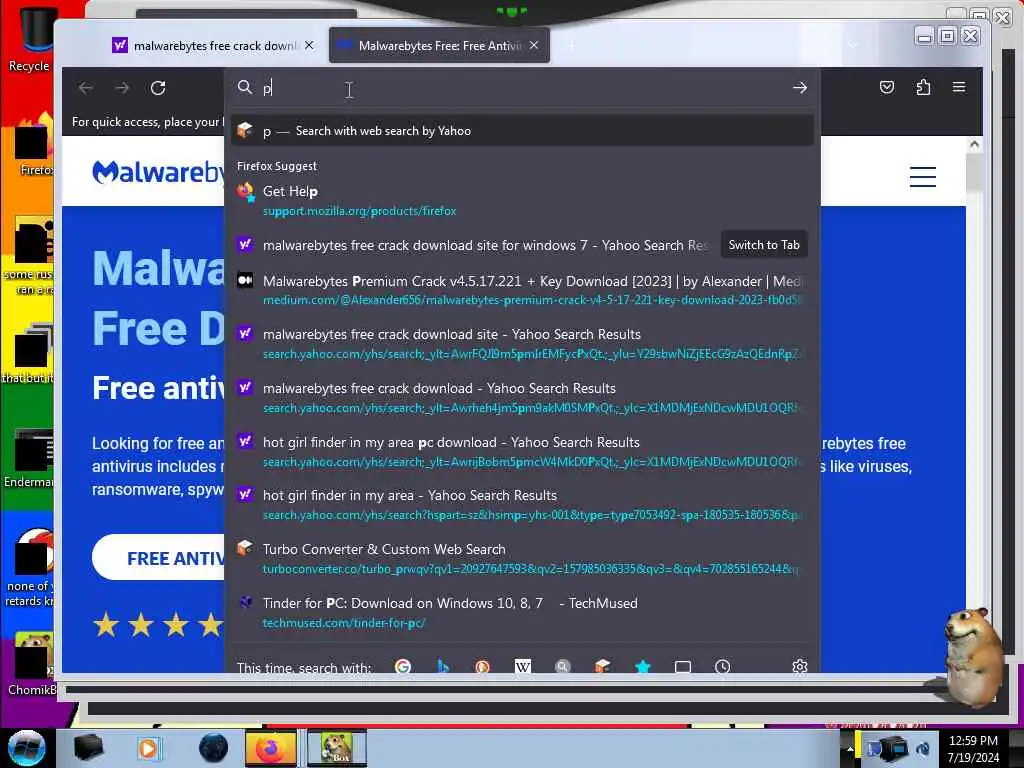
Task: Search this time with Google
Action: 403,666
